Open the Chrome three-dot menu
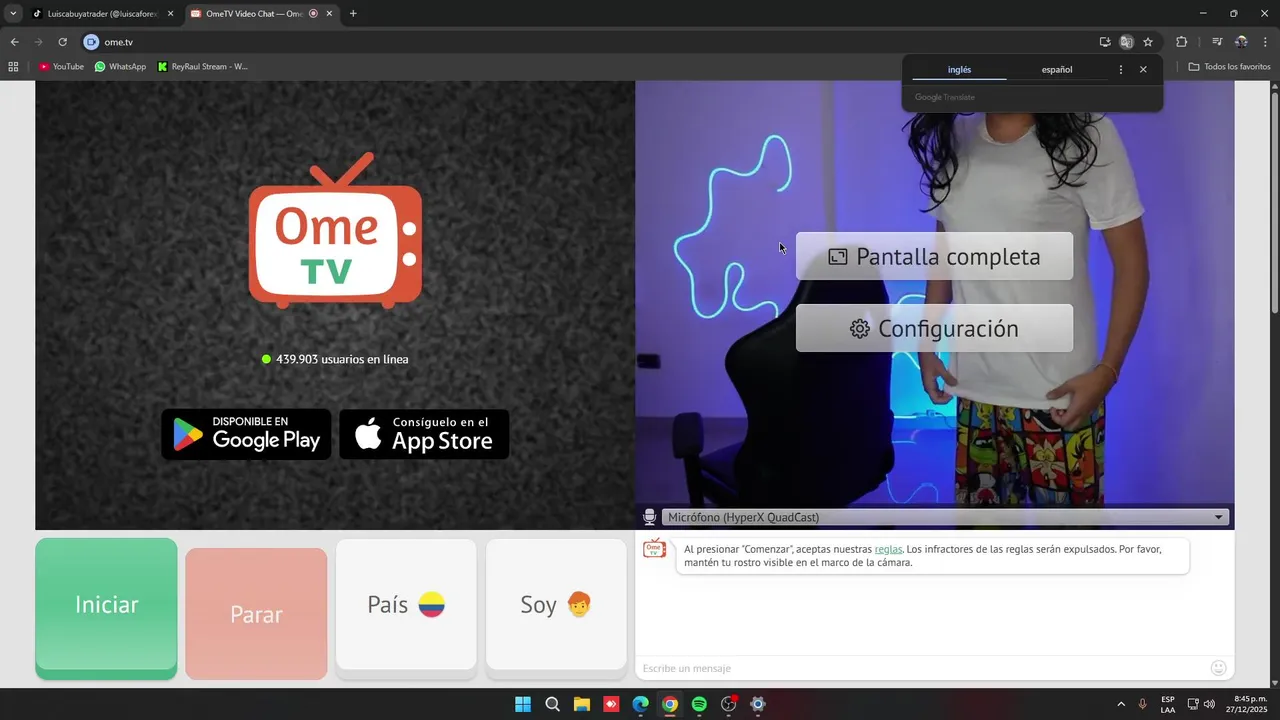This screenshot has width=1280, height=720. (1264, 42)
